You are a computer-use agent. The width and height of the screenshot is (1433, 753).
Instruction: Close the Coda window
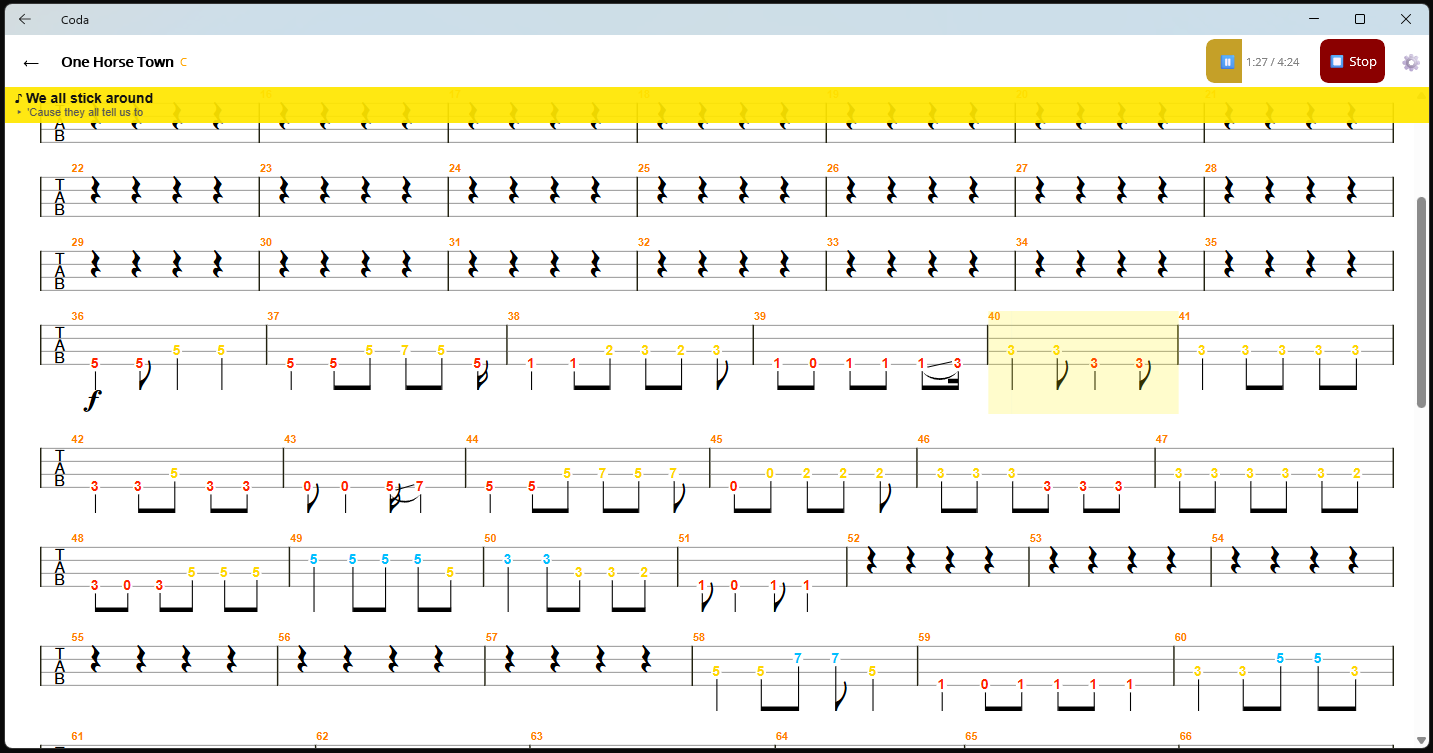tap(1406, 19)
